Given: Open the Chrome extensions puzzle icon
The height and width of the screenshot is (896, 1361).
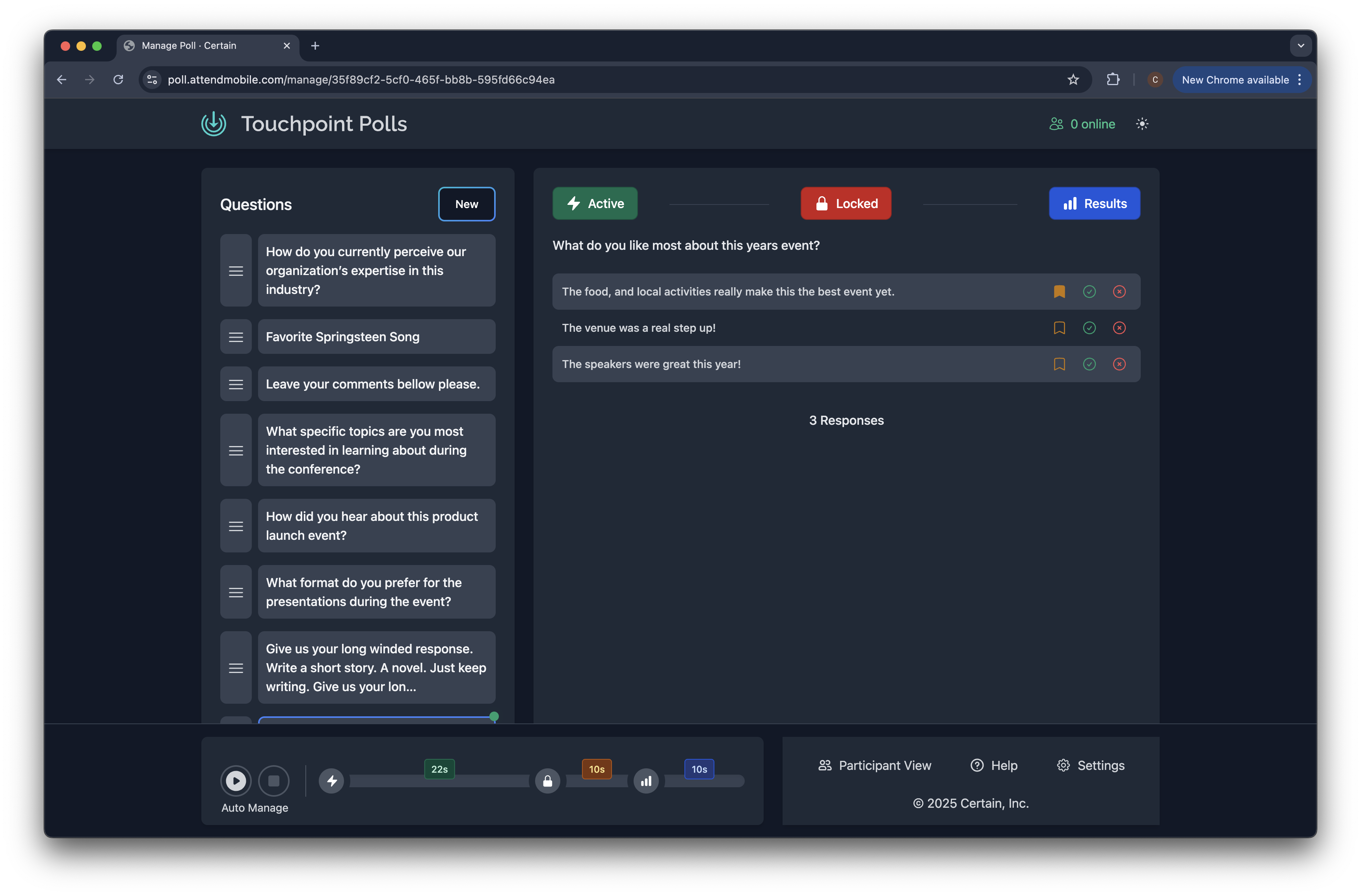Looking at the screenshot, I should tap(1113, 80).
